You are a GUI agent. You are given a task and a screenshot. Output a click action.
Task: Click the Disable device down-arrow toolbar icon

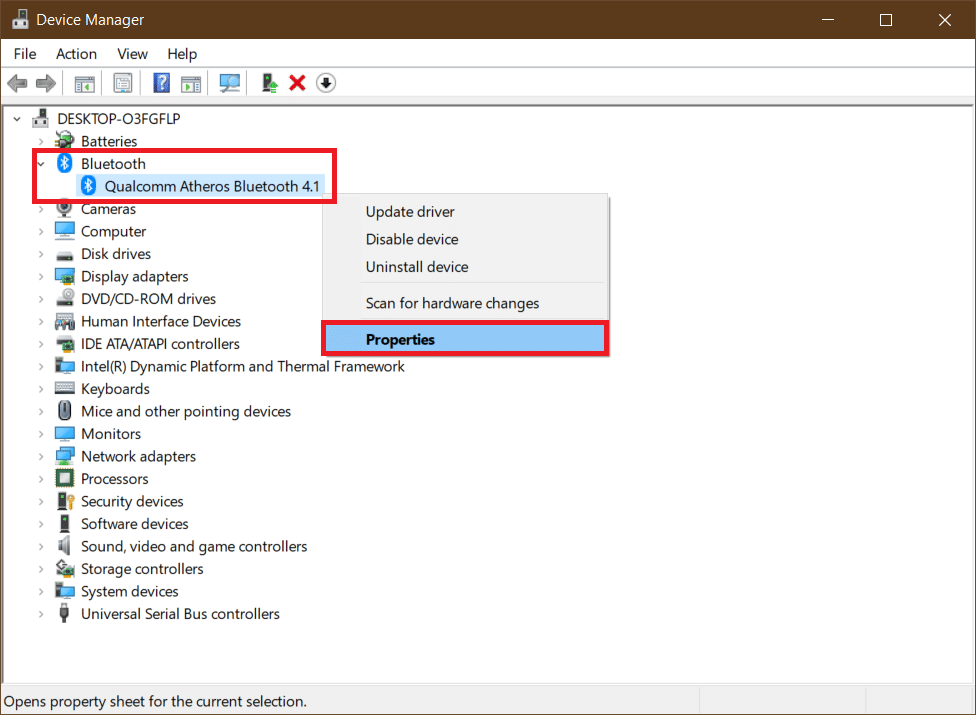click(326, 83)
